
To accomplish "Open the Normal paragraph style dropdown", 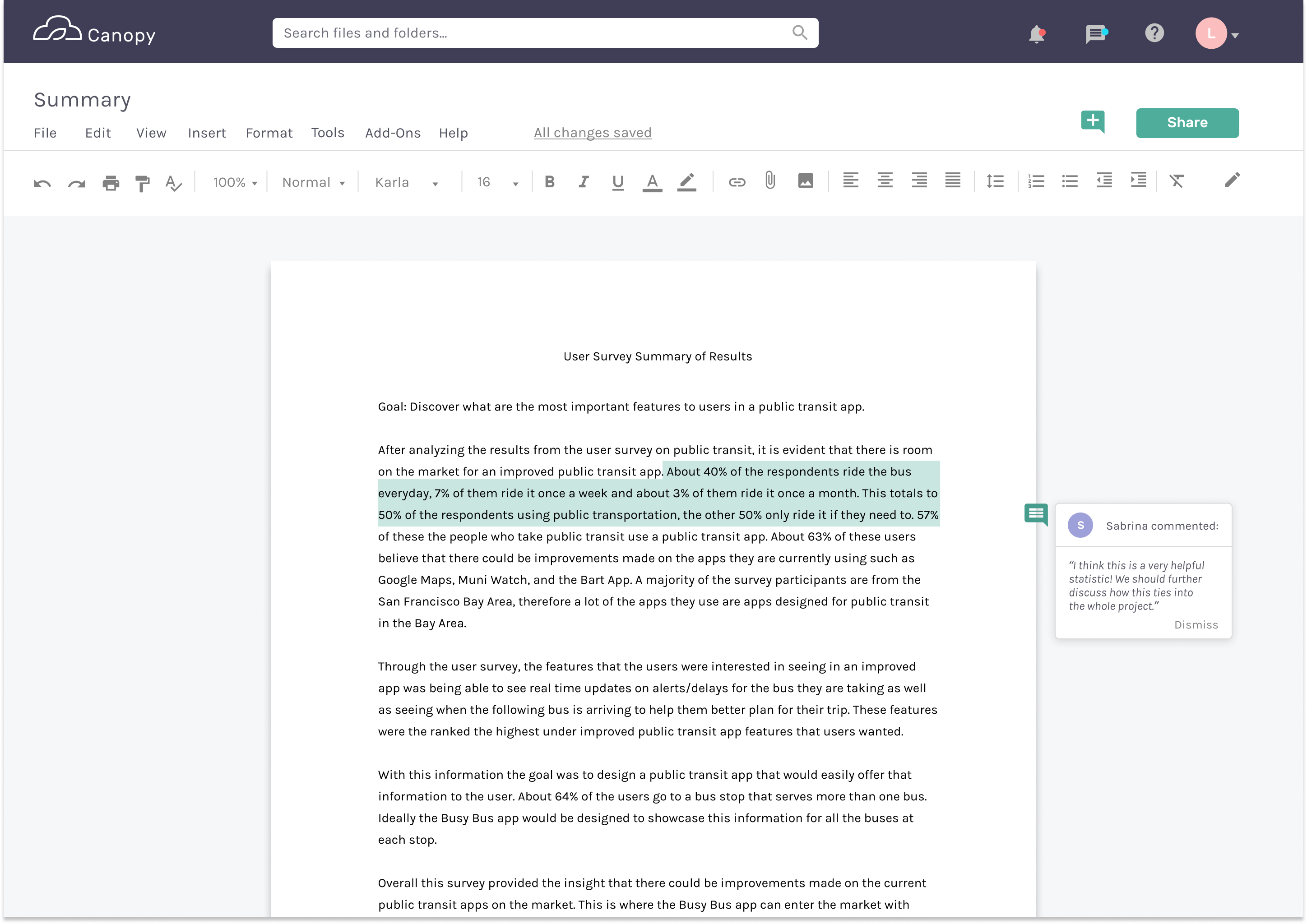I will [314, 183].
